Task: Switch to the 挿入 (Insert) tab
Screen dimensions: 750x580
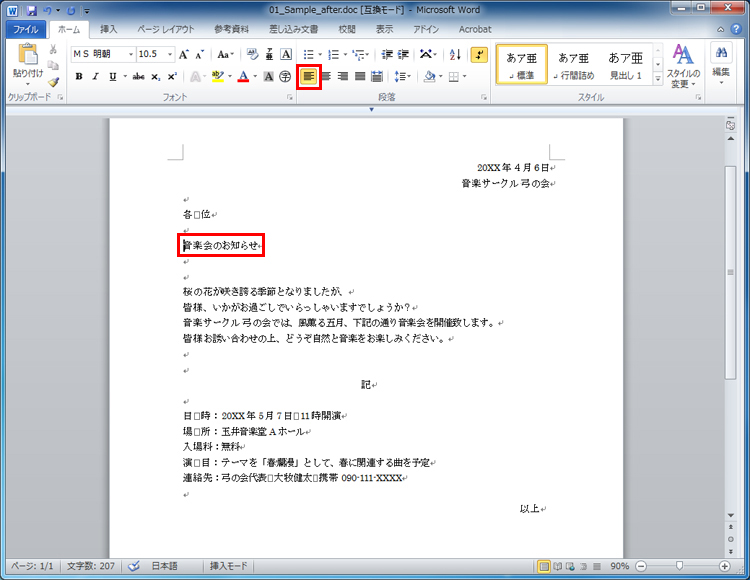Action: pos(109,29)
